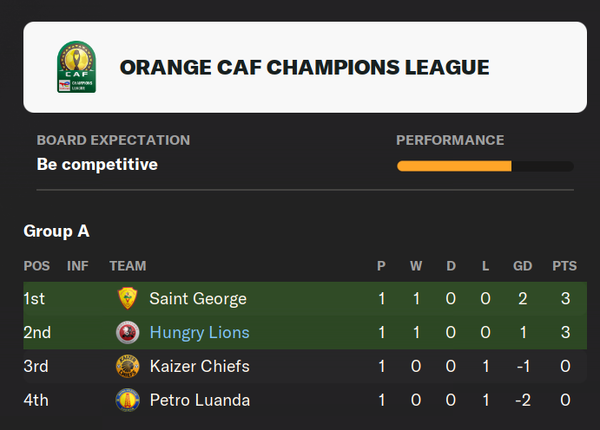The width and height of the screenshot is (600, 430).
Task: Click the Orange CAF Champions League title
Action: 305,67
